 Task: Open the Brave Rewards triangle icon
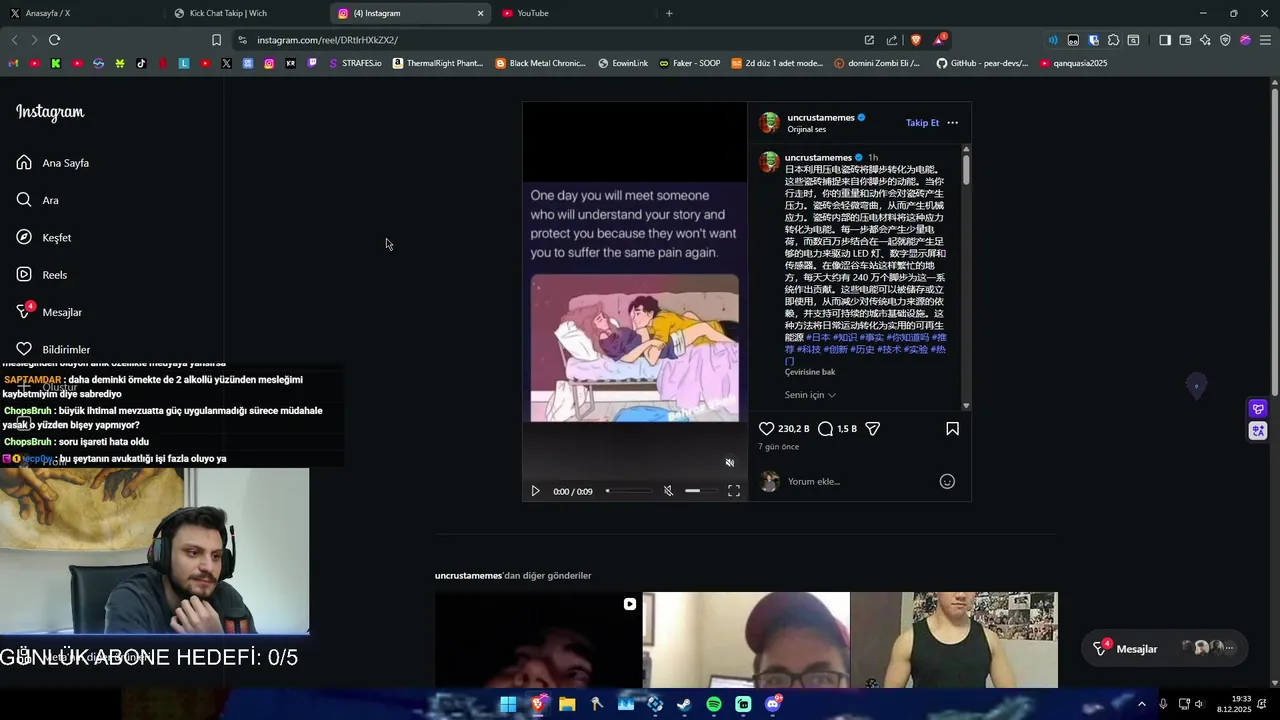tap(940, 40)
